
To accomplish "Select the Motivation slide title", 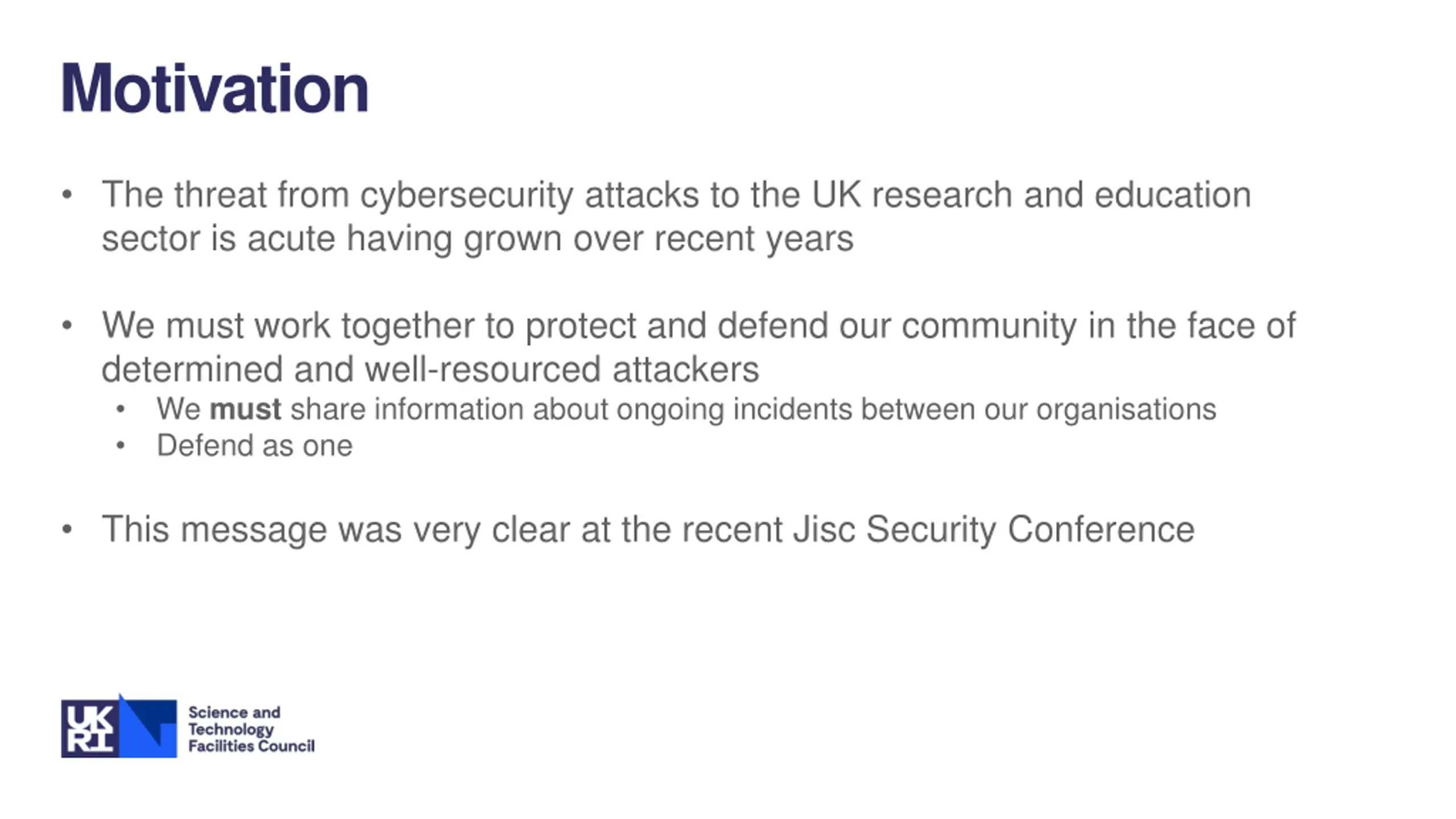I will click(x=215, y=89).
